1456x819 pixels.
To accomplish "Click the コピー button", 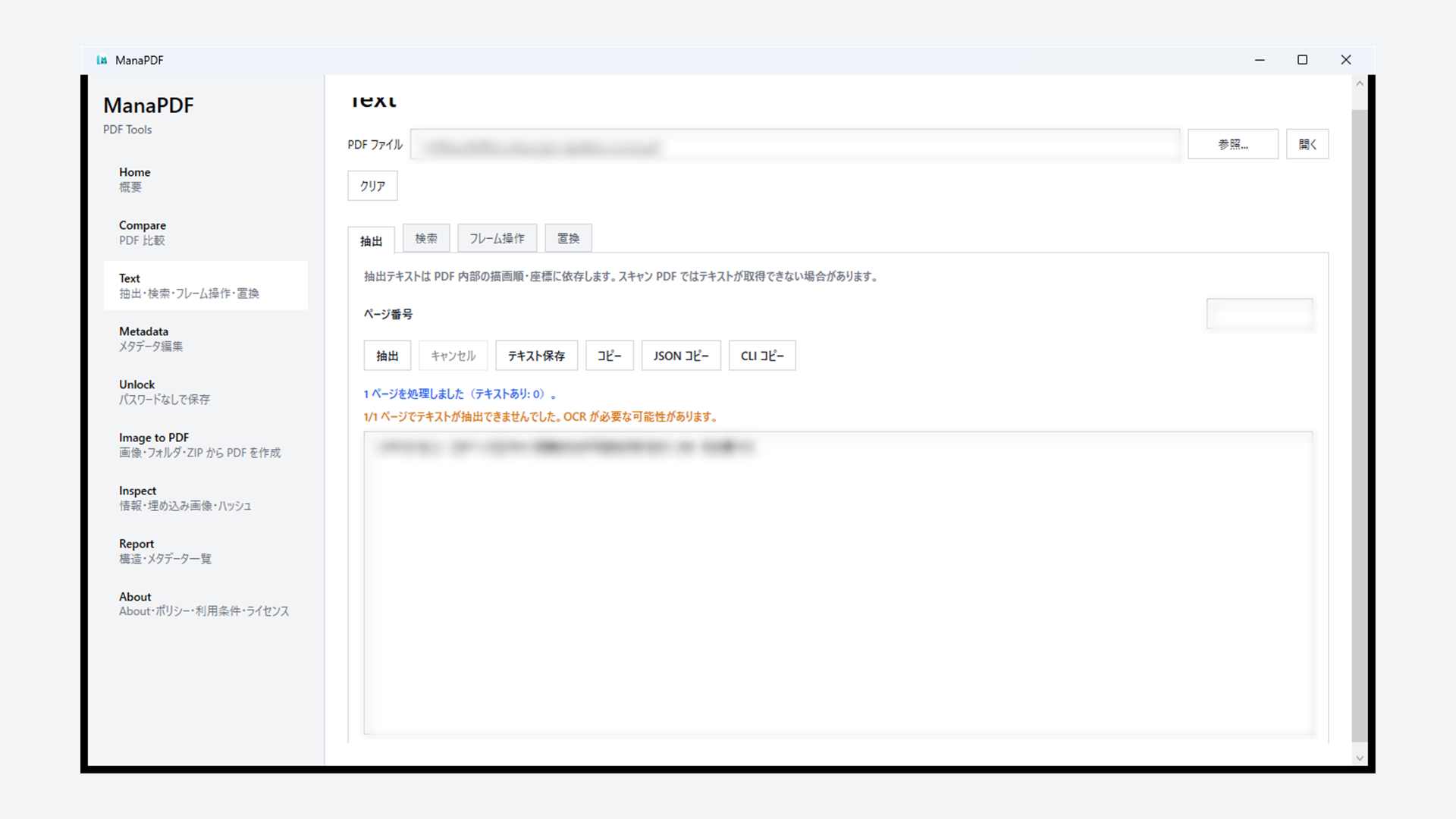I will tap(609, 356).
